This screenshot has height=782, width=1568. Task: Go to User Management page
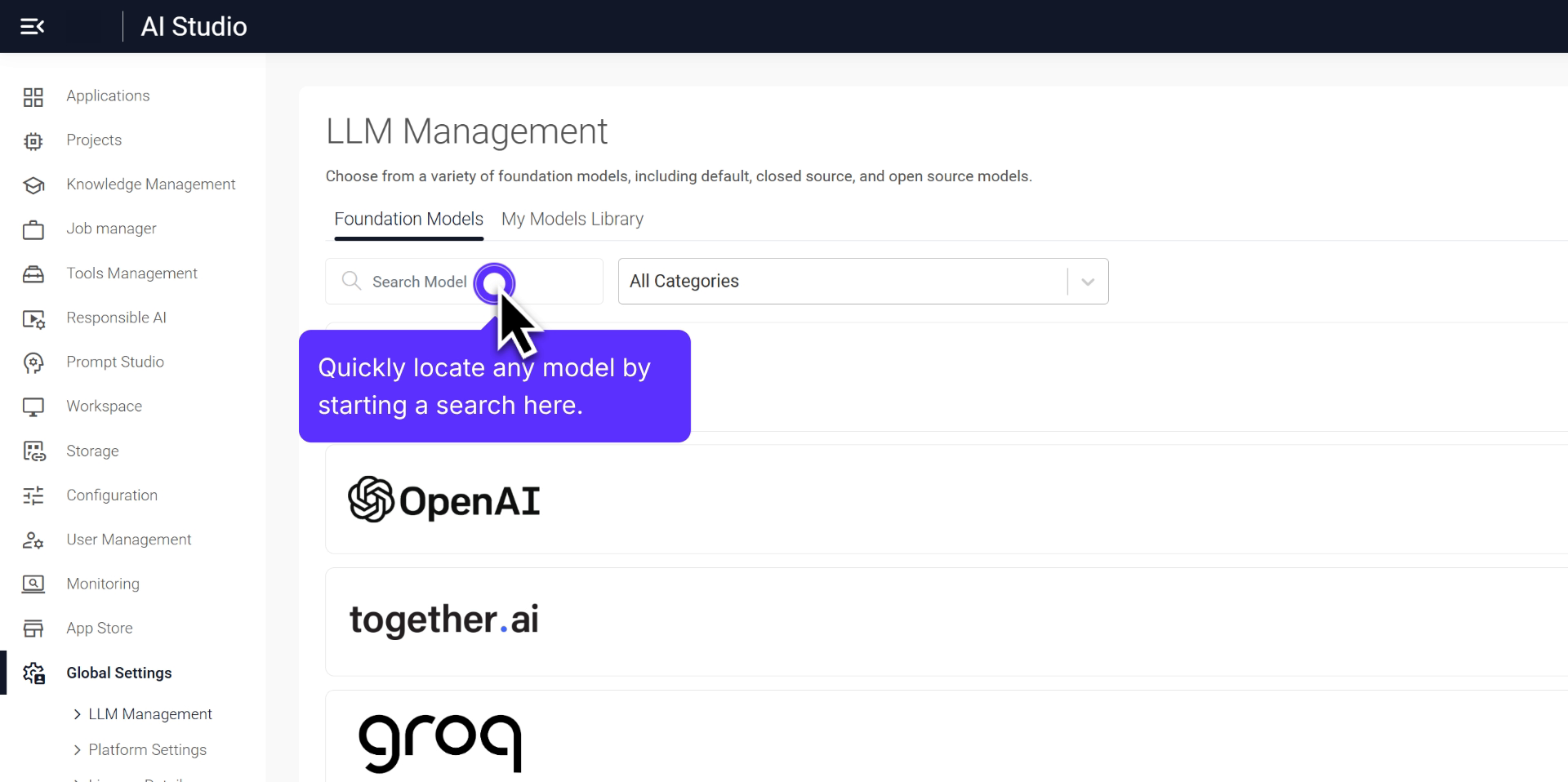pyautogui.click(x=128, y=540)
